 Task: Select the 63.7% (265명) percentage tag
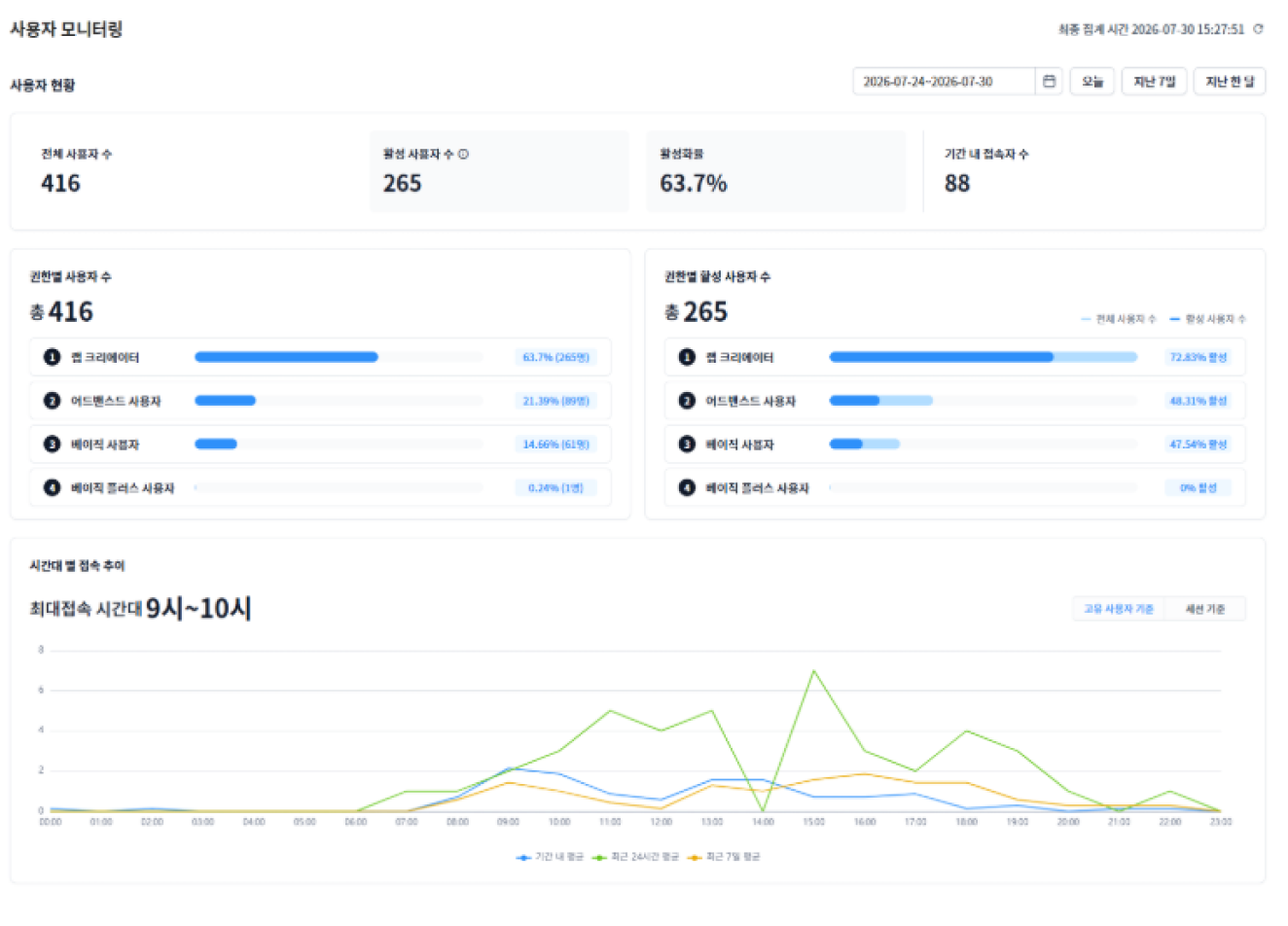tap(555, 357)
